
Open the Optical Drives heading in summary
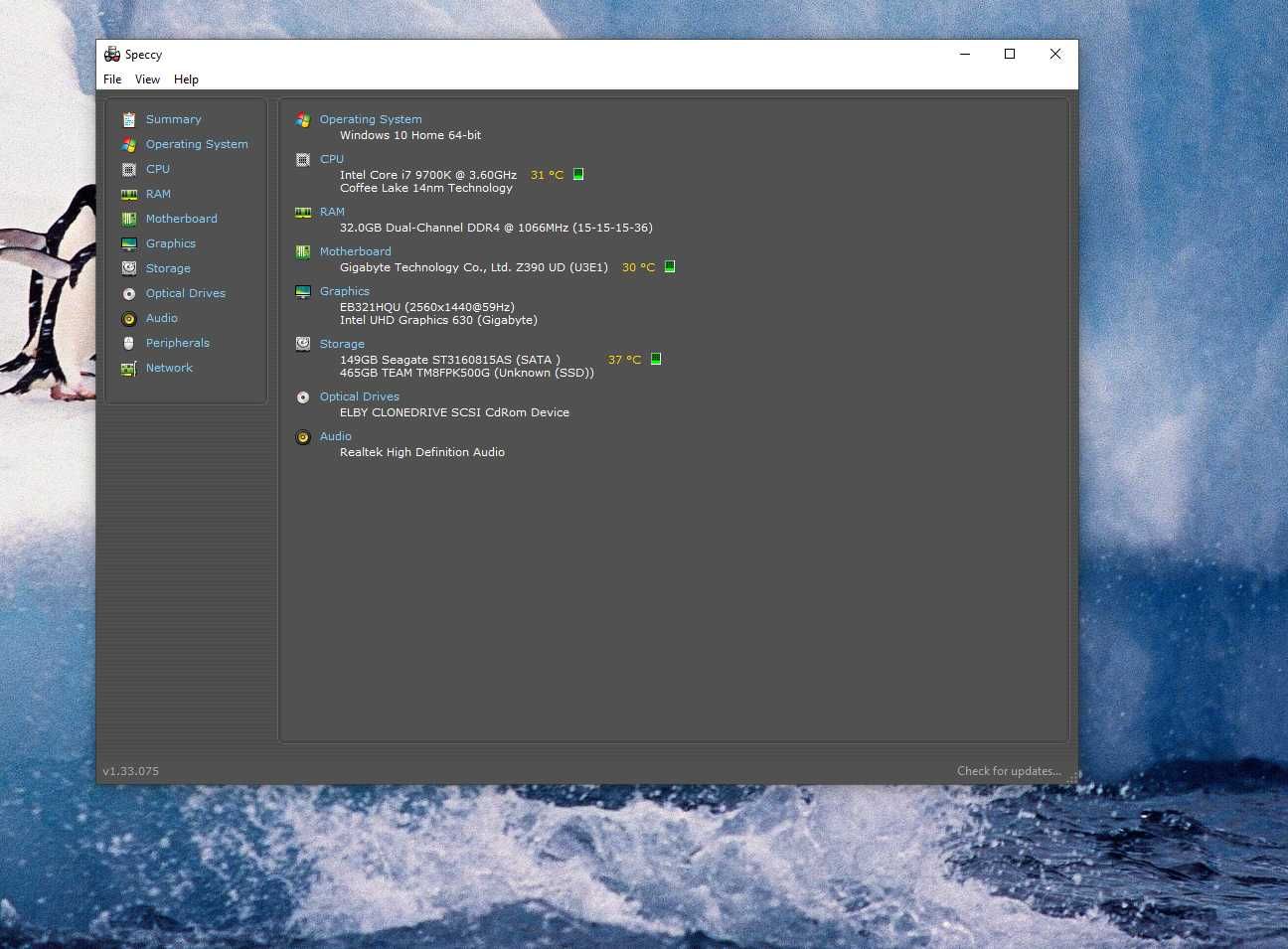359,396
